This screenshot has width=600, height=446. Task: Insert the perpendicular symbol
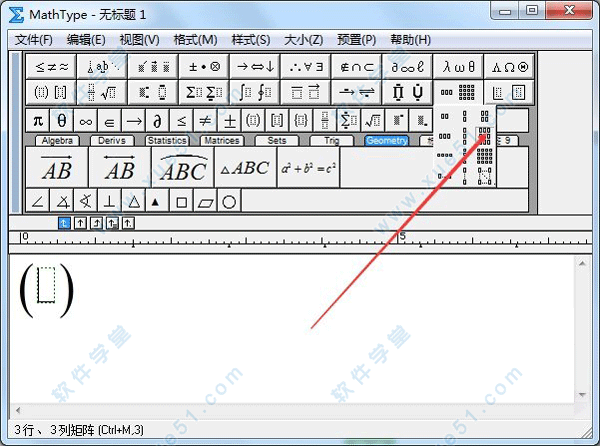(x=109, y=200)
